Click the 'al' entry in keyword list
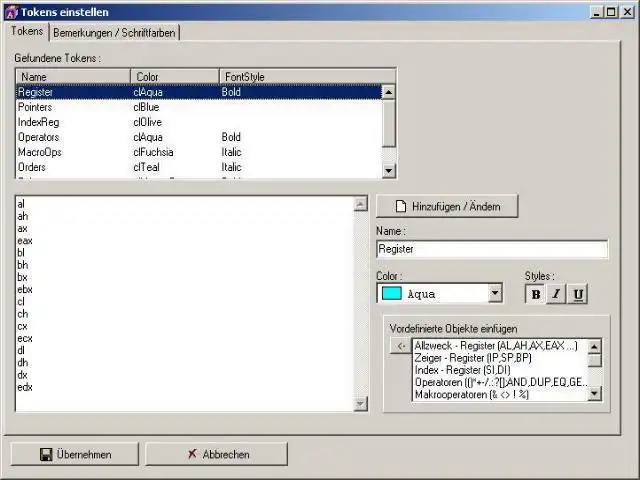This screenshot has height=480, width=640. coord(21,204)
